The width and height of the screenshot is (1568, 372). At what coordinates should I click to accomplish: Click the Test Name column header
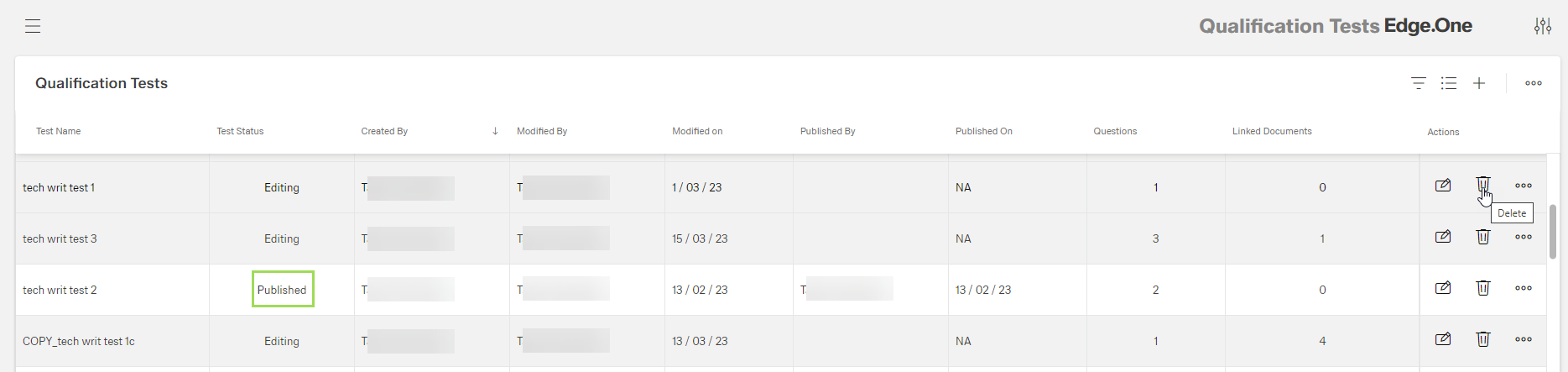click(59, 131)
